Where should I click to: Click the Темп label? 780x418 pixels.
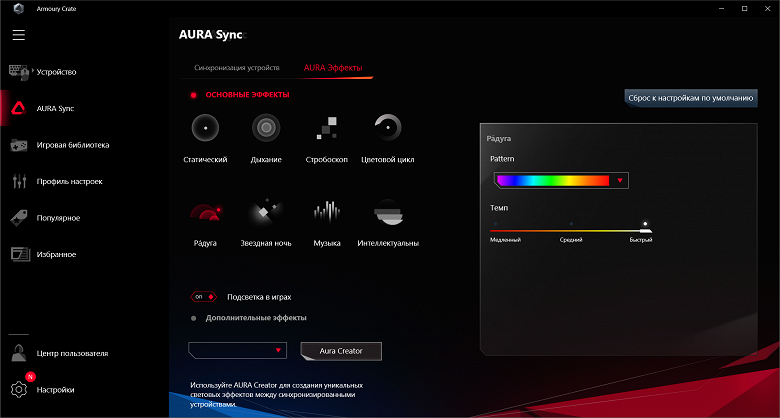[499, 208]
